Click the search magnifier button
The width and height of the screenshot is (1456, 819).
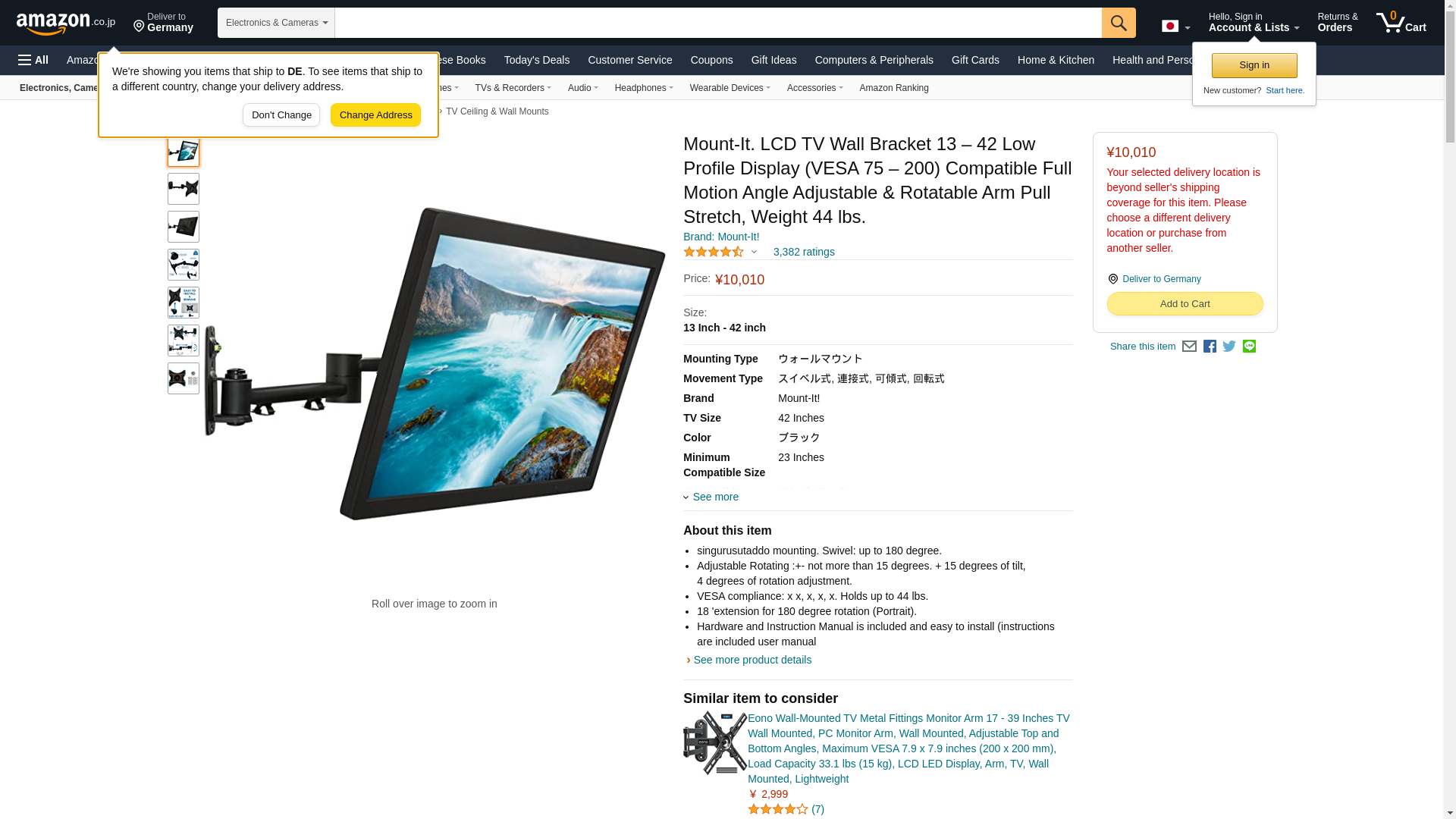1119,23
